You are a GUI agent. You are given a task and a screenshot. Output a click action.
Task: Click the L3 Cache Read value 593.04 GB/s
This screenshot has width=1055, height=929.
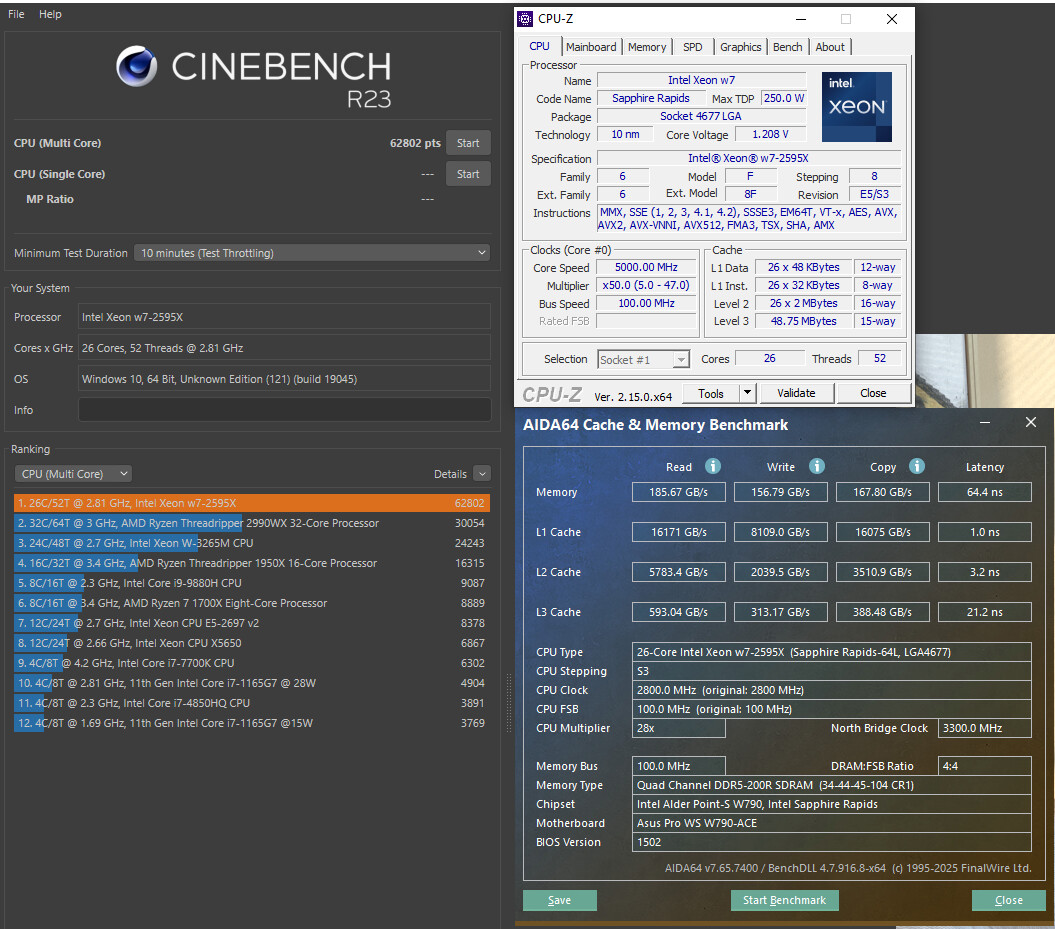pos(679,612)
